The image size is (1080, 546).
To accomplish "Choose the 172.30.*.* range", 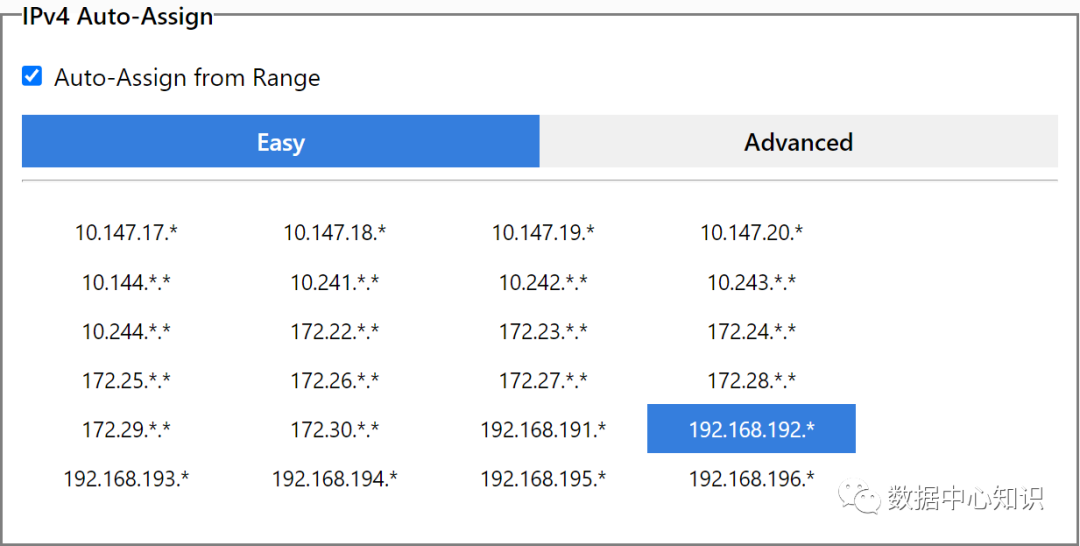I will click(335, 430).
